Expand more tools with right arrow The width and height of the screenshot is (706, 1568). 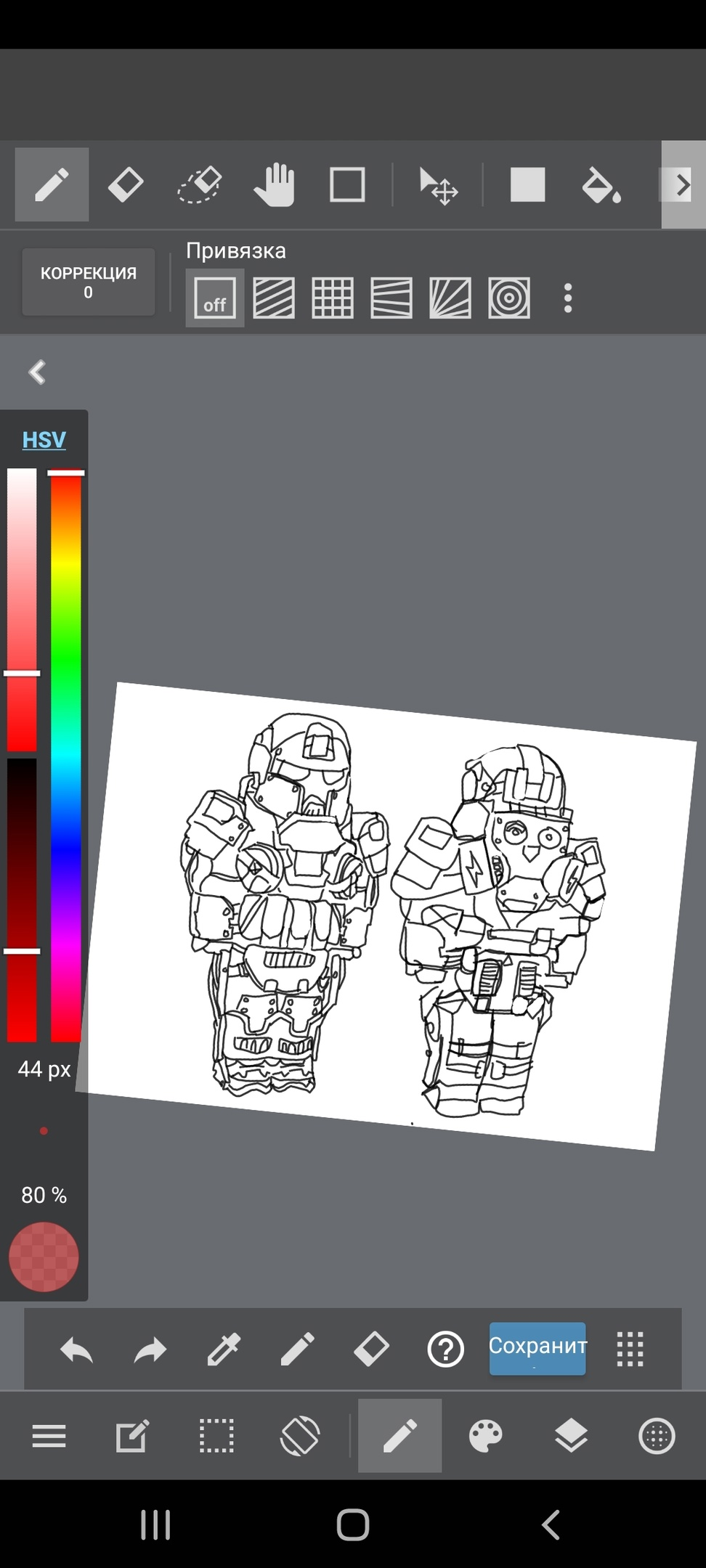pyautogui.click(x=683, y=184)
